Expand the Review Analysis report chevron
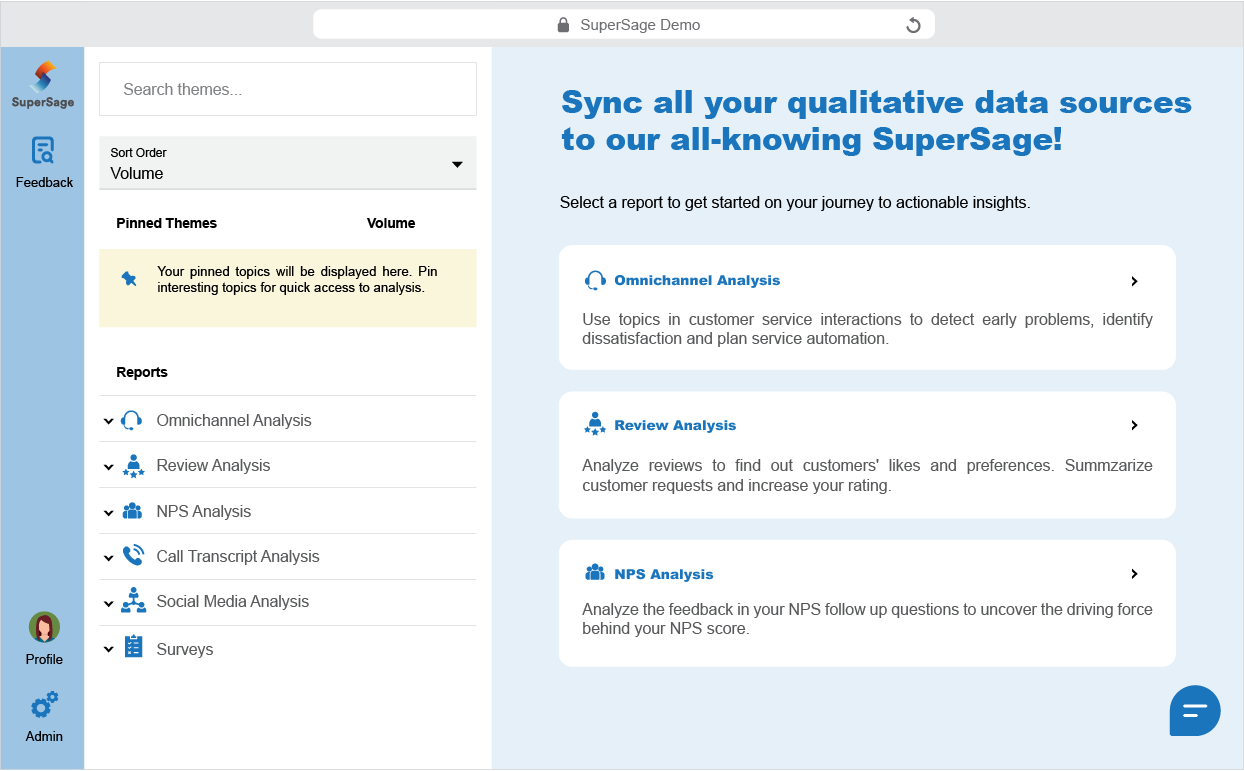The width and height of the screenshot is (1244, 771). 108,467
